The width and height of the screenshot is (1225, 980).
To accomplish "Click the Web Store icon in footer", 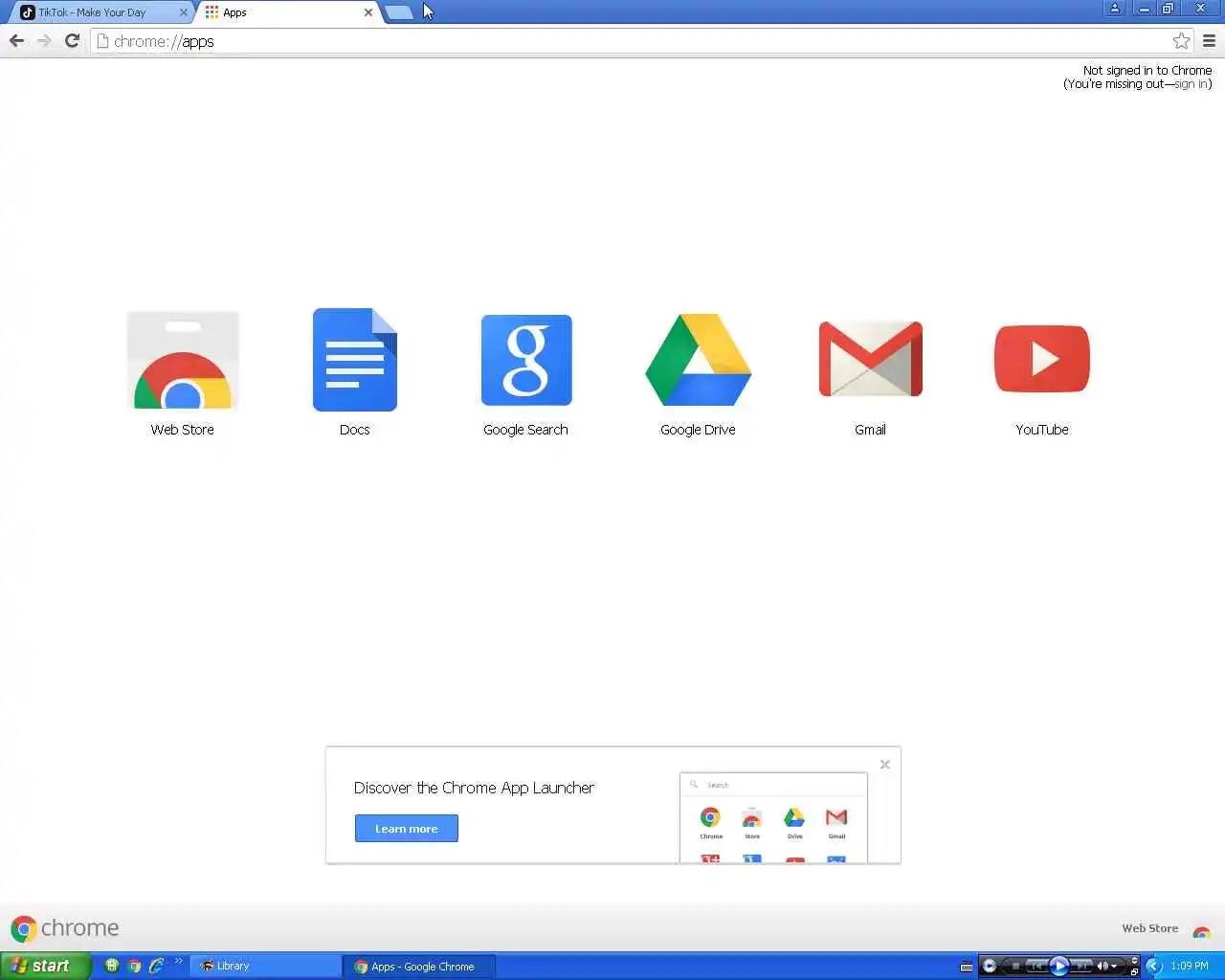I will click(x=1202, y=930).
